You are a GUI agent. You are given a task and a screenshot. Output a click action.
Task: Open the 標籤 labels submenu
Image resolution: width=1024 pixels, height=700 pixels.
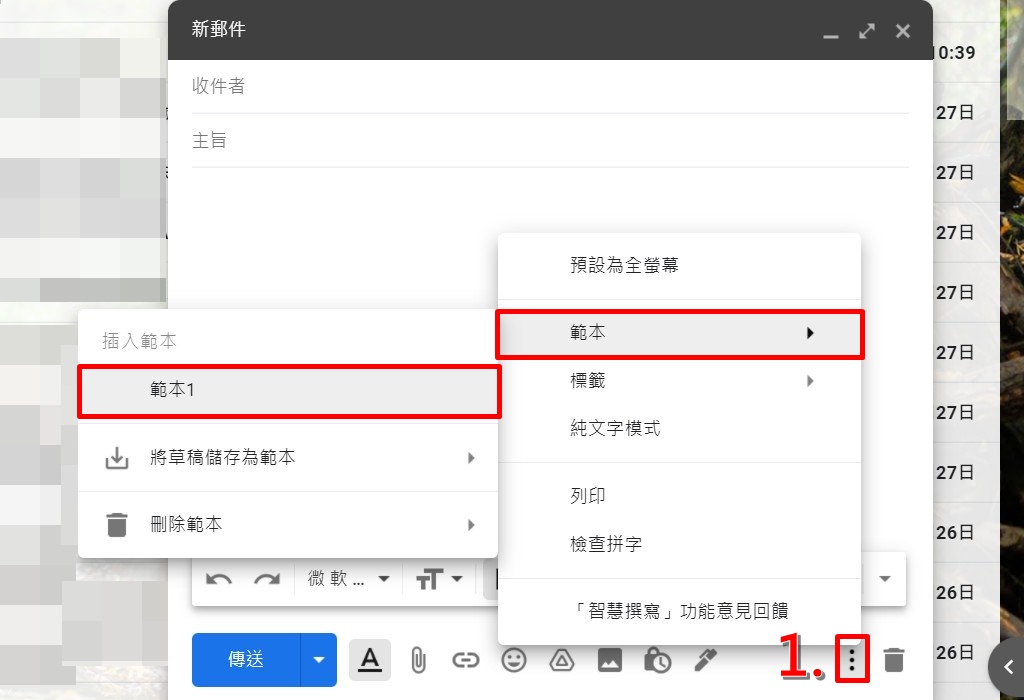[x=679, y=381]
